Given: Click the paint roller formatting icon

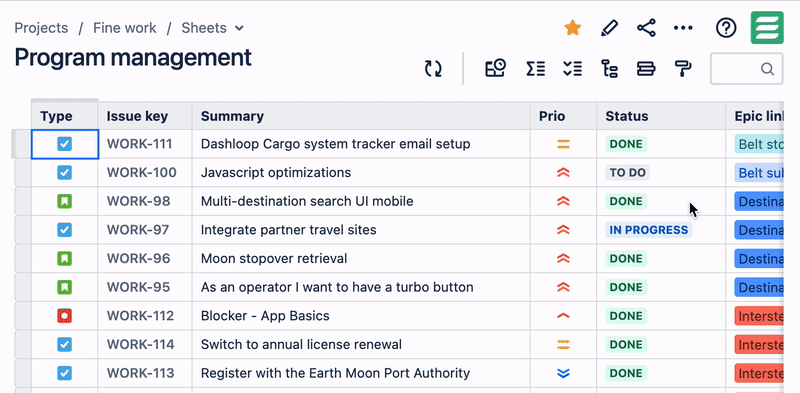Looking at the screenshot, I should [683, 68].
